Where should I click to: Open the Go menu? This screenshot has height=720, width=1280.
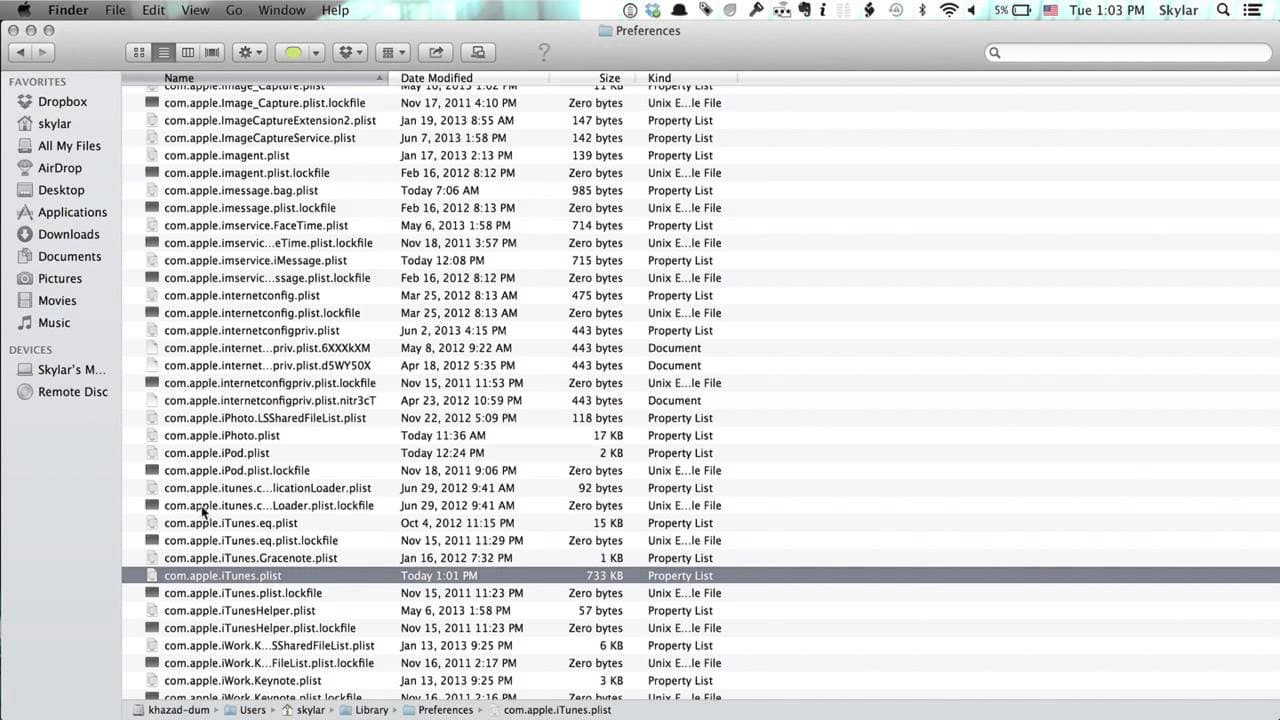(x=234, y=10)
